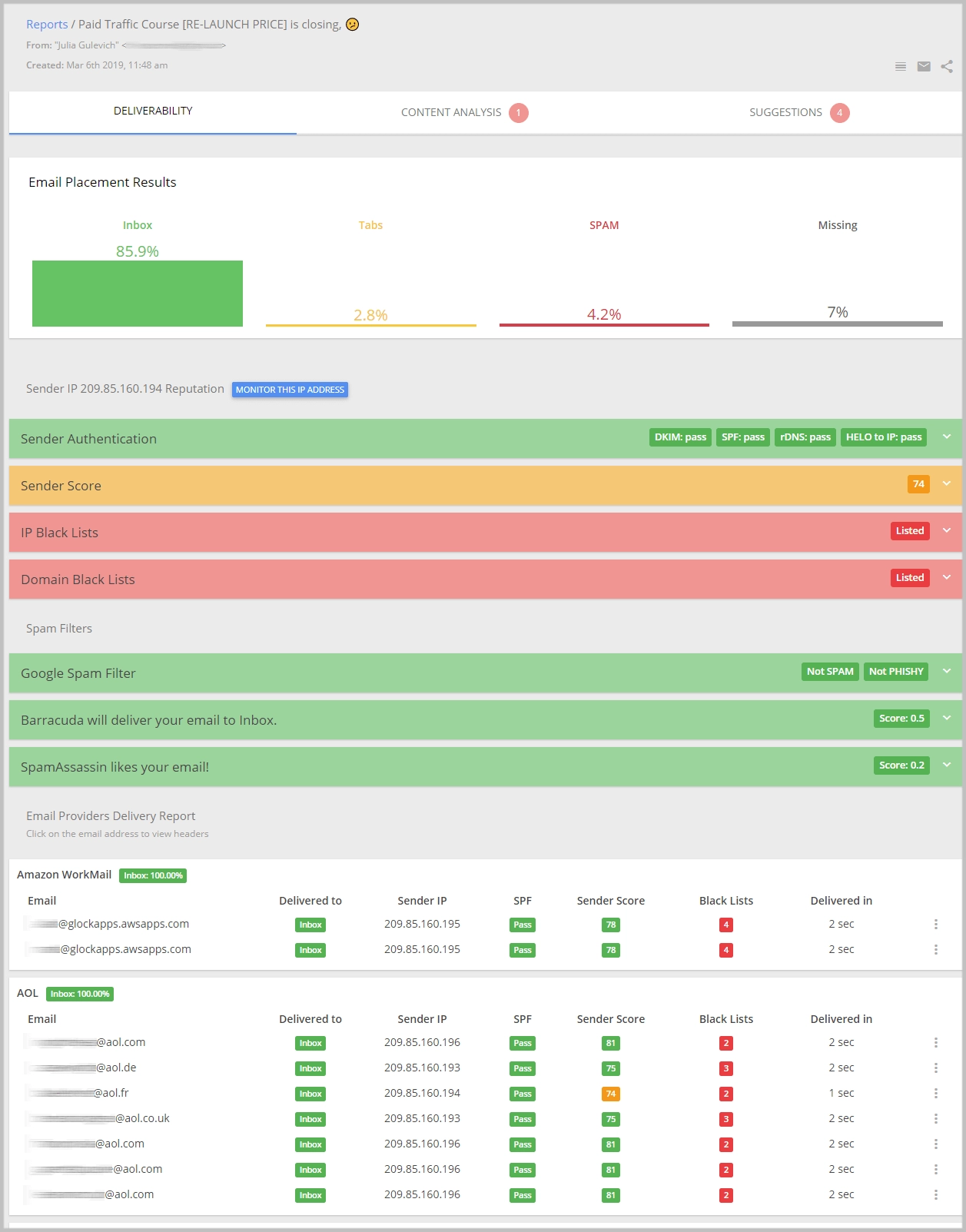Expand the Google Spam Filter section
The width and height of the screenshot is (966, 1232).
(947, 672)
